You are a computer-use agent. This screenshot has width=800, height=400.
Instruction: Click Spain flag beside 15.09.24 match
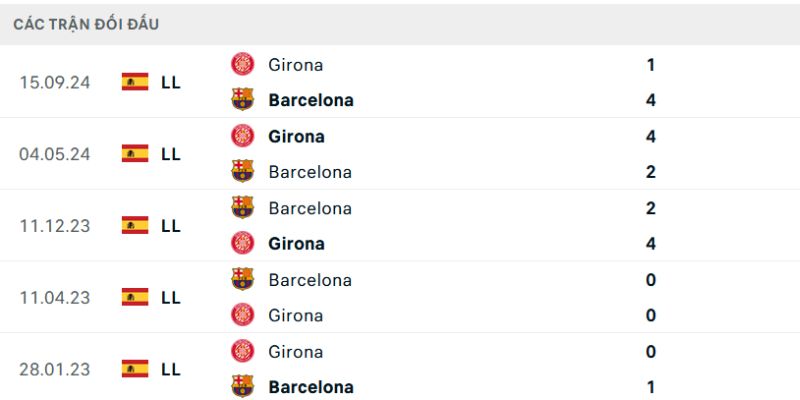click(x=135, y=82)
